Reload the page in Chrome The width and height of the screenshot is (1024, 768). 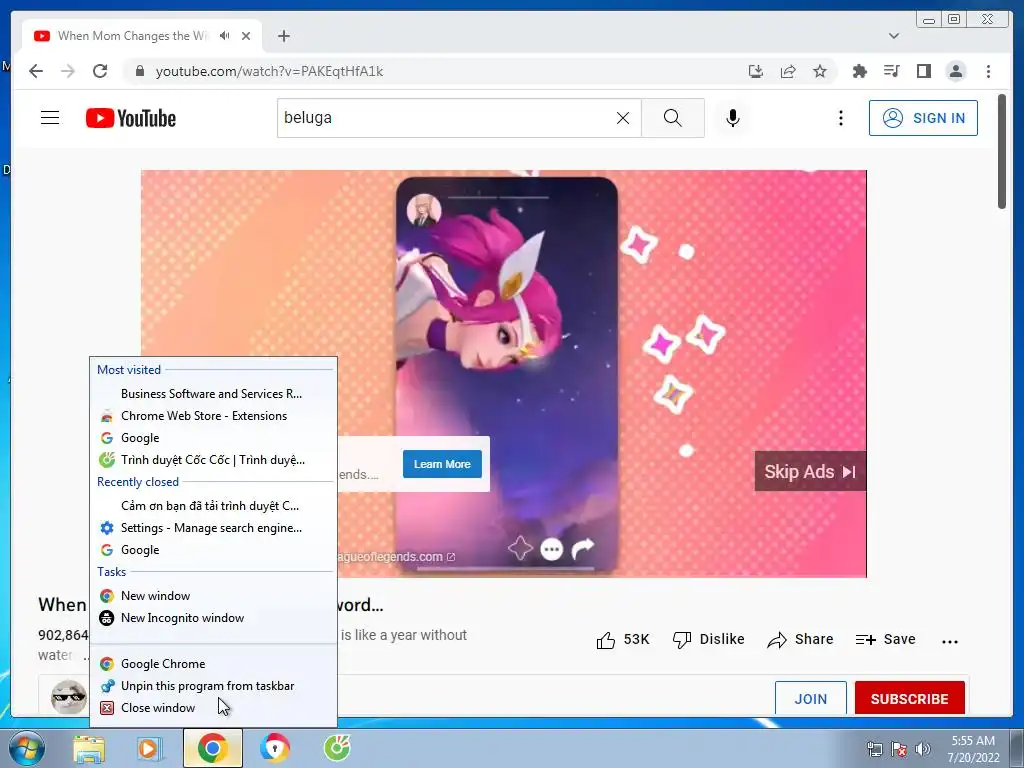[x=100, y=71]
